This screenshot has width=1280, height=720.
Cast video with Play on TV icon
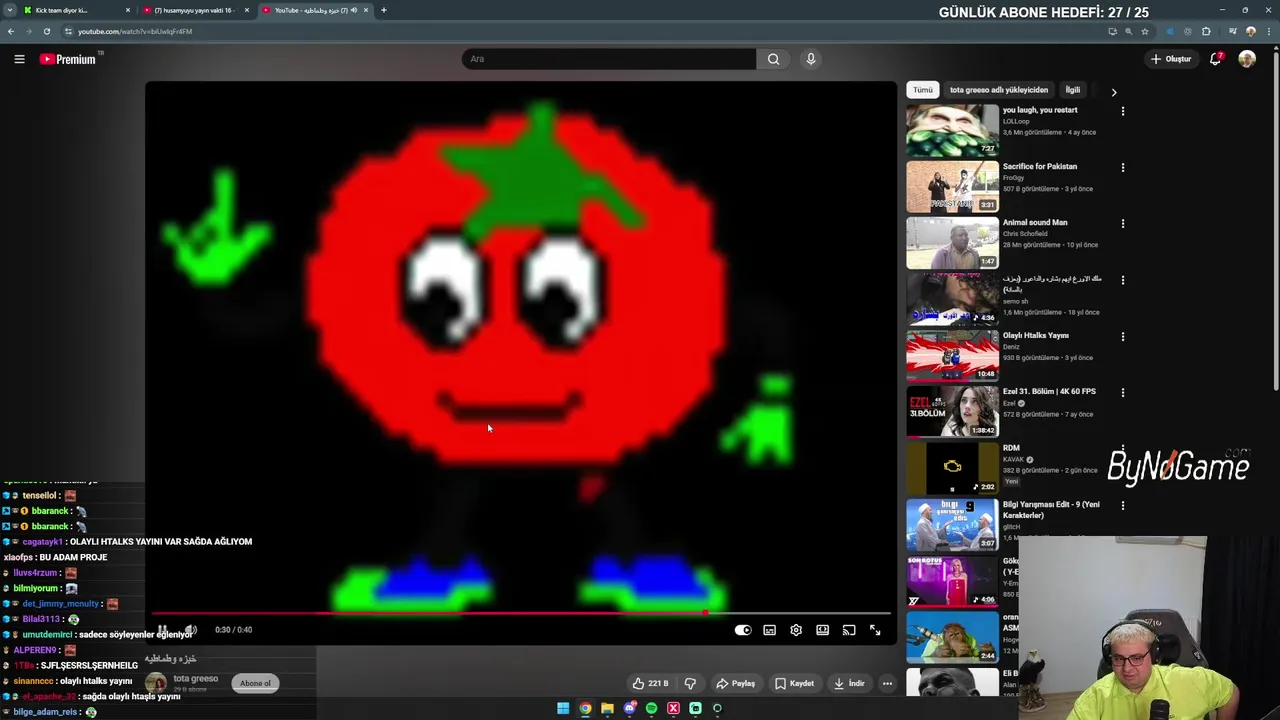[849, 630]
